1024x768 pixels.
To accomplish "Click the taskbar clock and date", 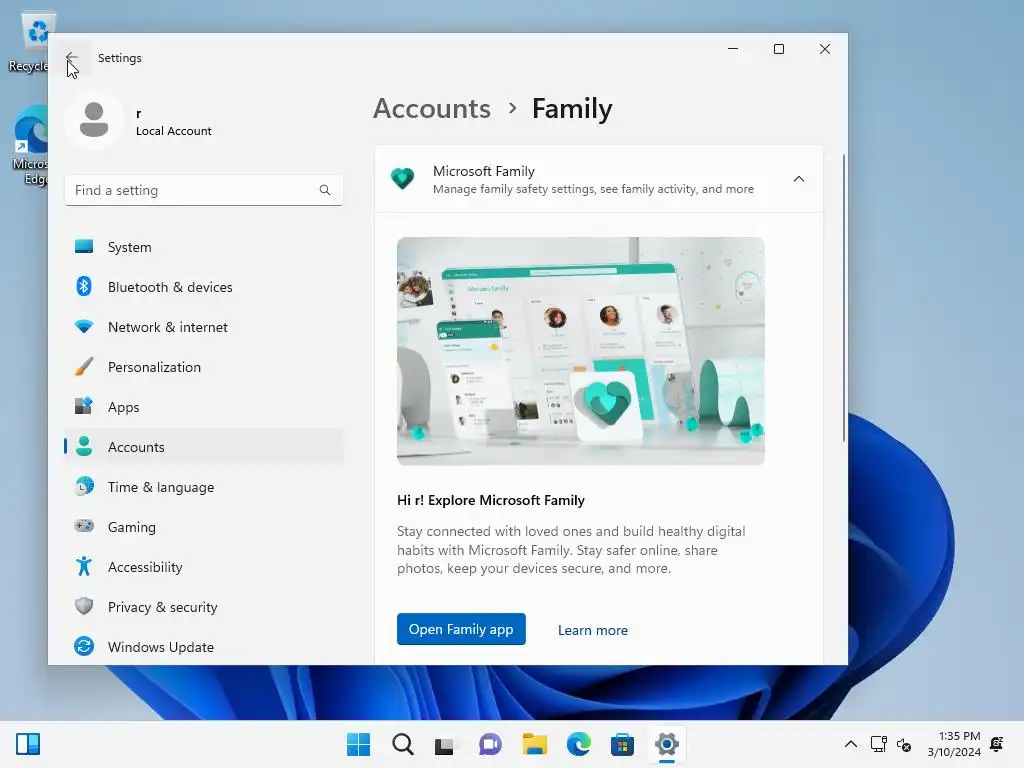I will pos(954,744).
